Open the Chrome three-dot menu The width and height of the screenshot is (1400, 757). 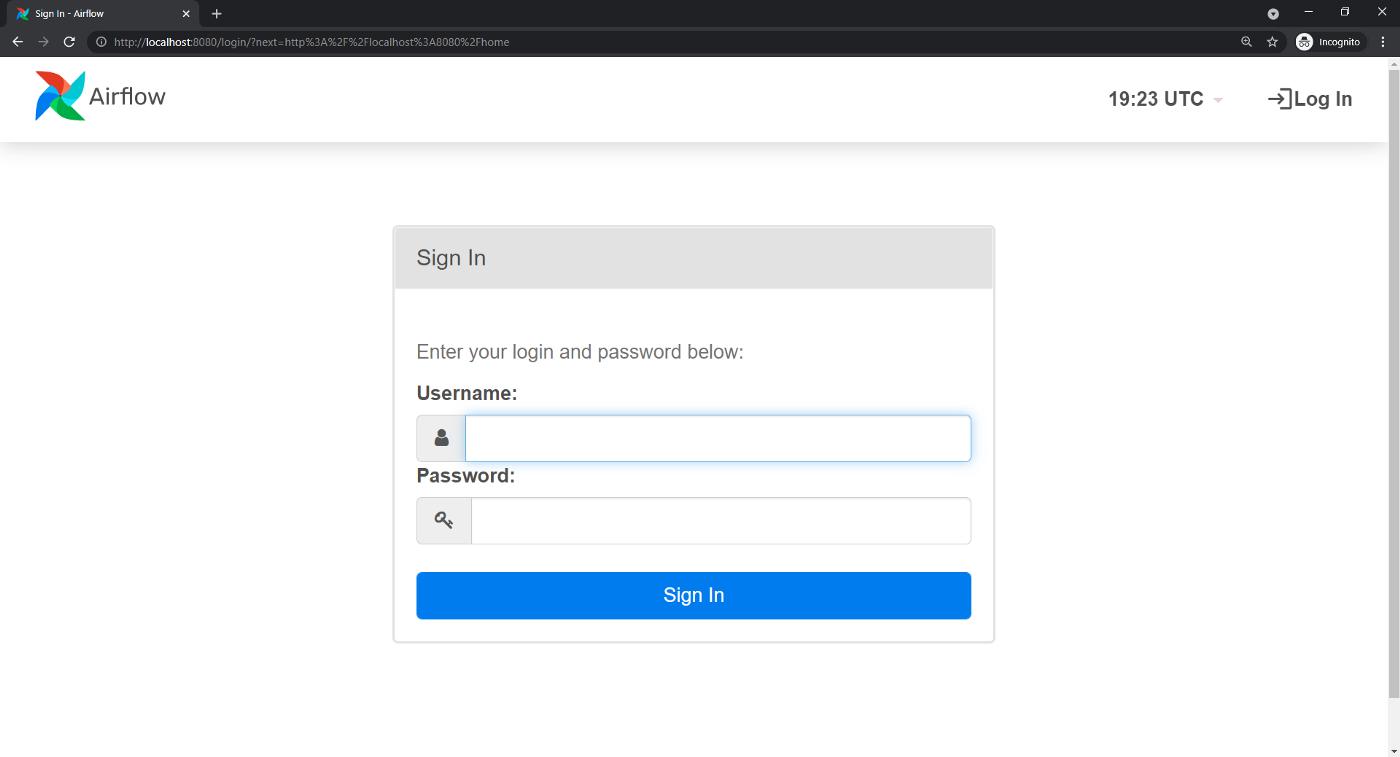click(x=1383, y=42)
